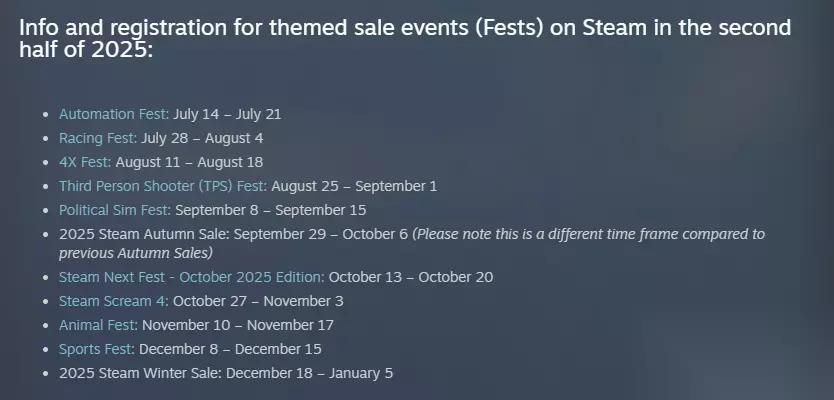Click the italic note about different time frame

[x=588, y=234]
